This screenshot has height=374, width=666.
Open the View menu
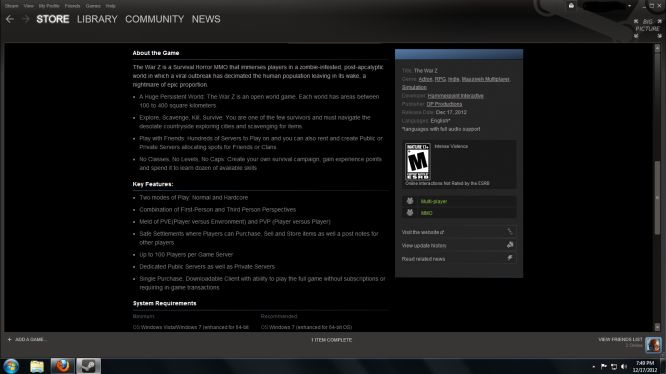pos(28,6)
